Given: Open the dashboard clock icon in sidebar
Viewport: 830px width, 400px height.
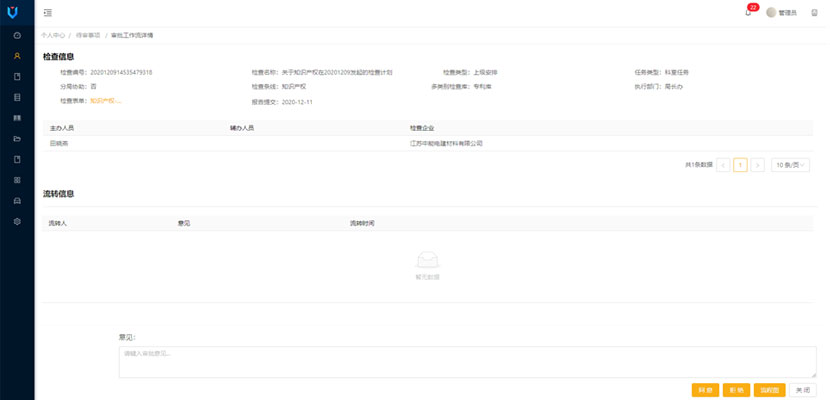Looking at the screenshot, I should pyautogui.click(x=17, y=35).
